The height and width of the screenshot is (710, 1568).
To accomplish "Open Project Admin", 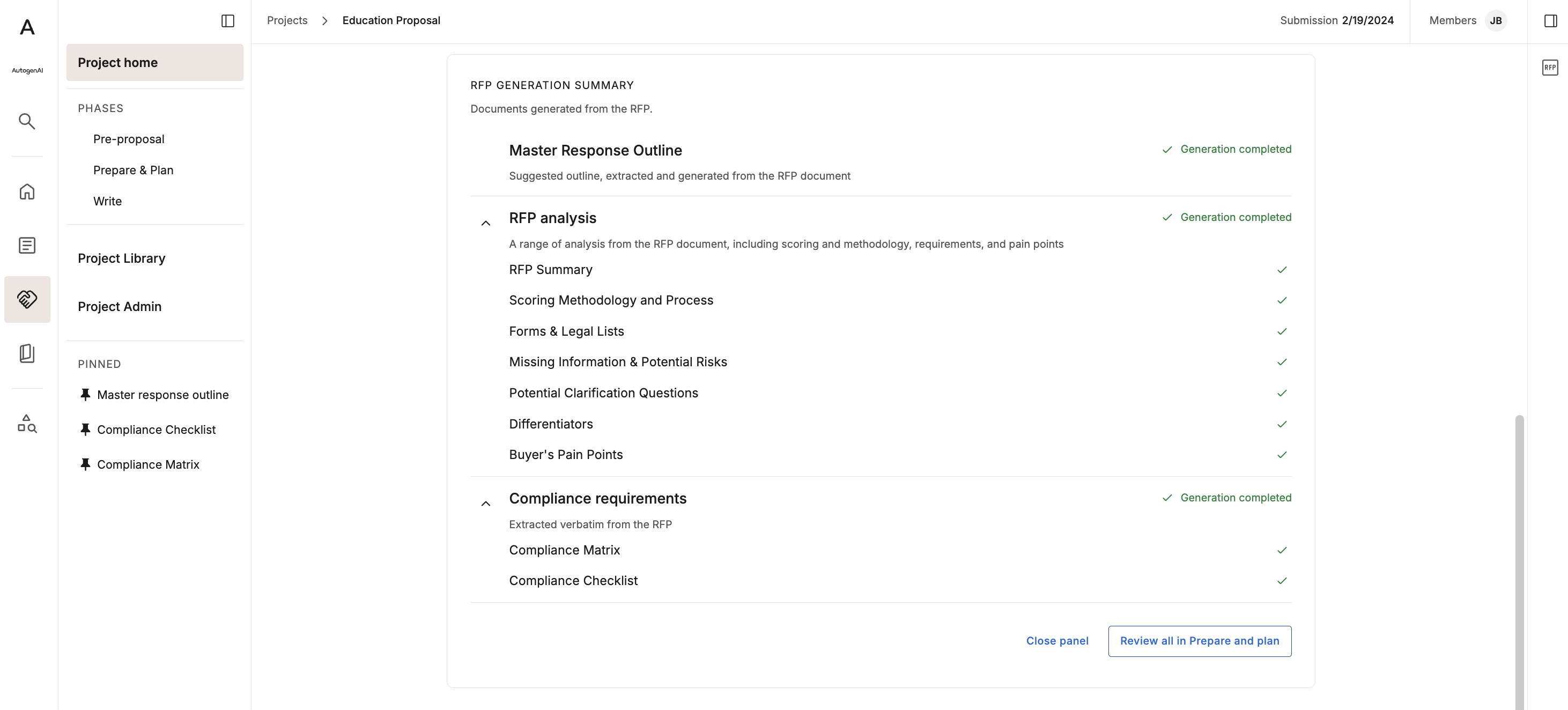I will click(x=119, y=306).
